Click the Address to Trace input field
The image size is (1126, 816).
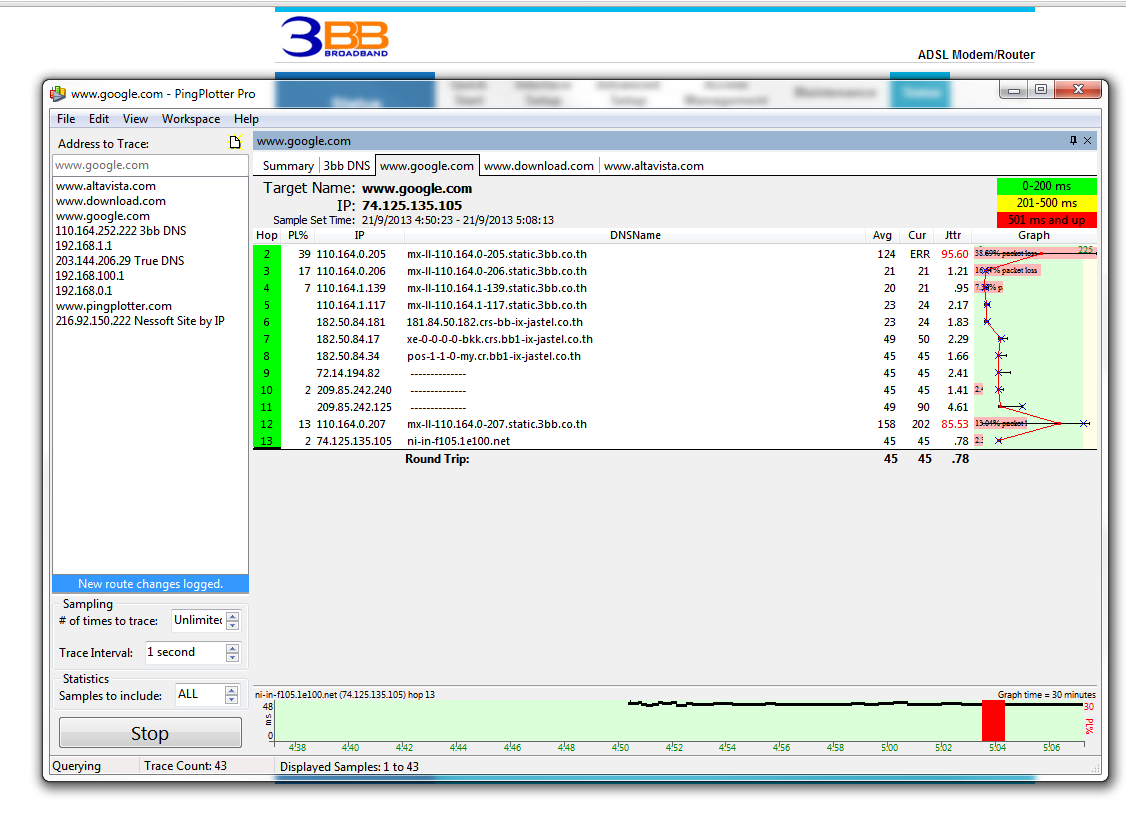coord(150,166)
